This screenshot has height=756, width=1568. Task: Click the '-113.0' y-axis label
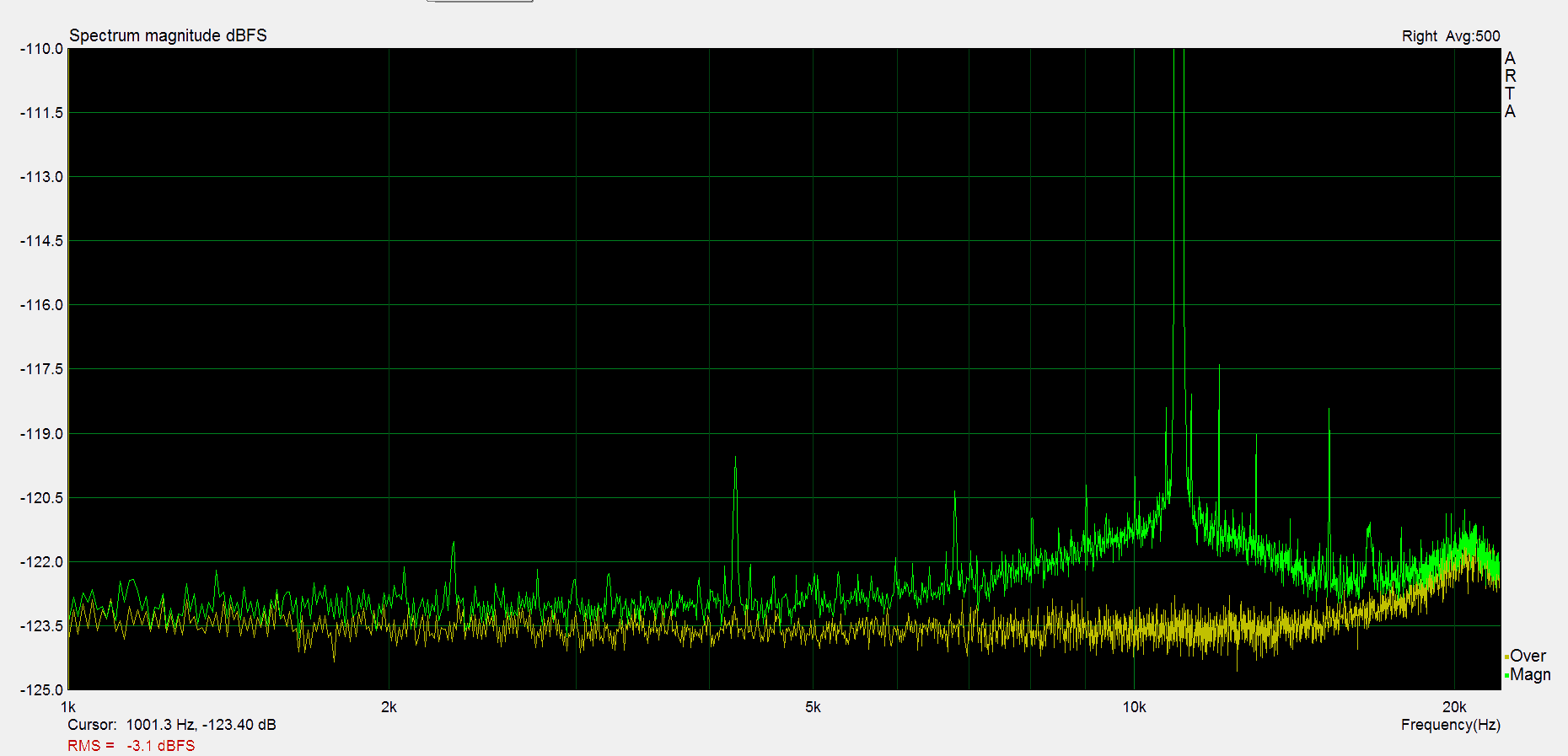click(42, 177)
